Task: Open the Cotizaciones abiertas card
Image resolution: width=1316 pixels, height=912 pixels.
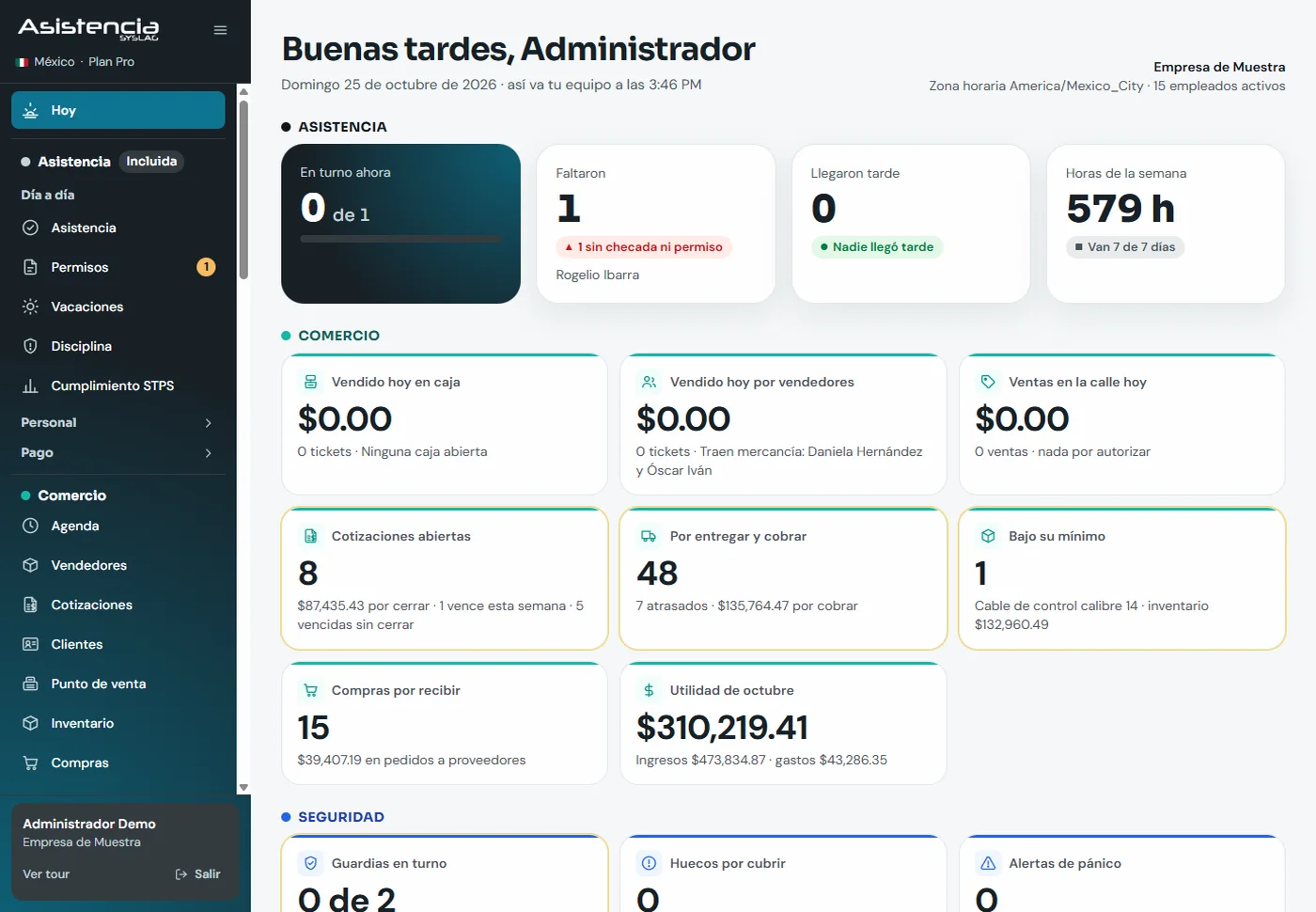Action: pos(445,578)
